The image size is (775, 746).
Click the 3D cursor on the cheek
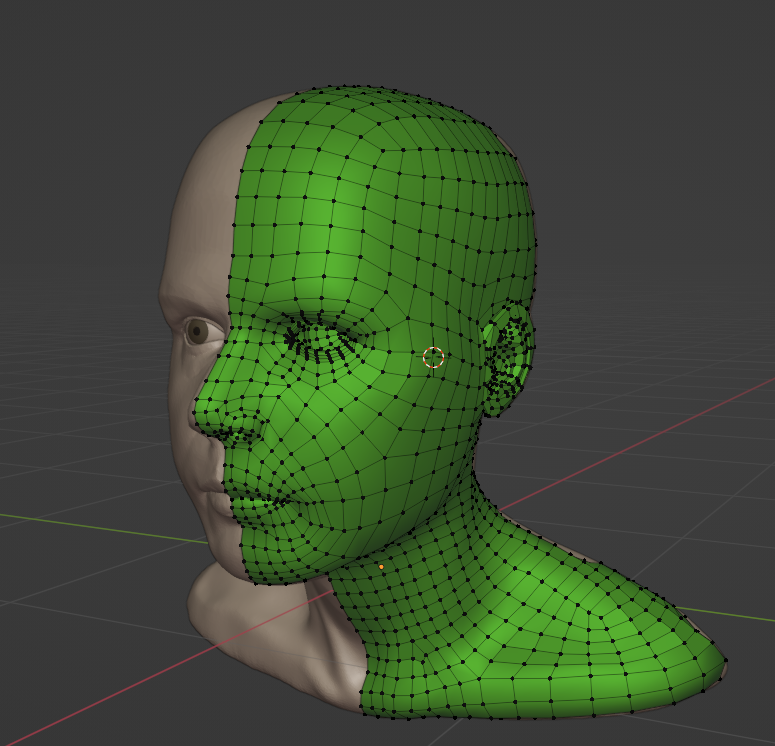[x=433, y=357]
